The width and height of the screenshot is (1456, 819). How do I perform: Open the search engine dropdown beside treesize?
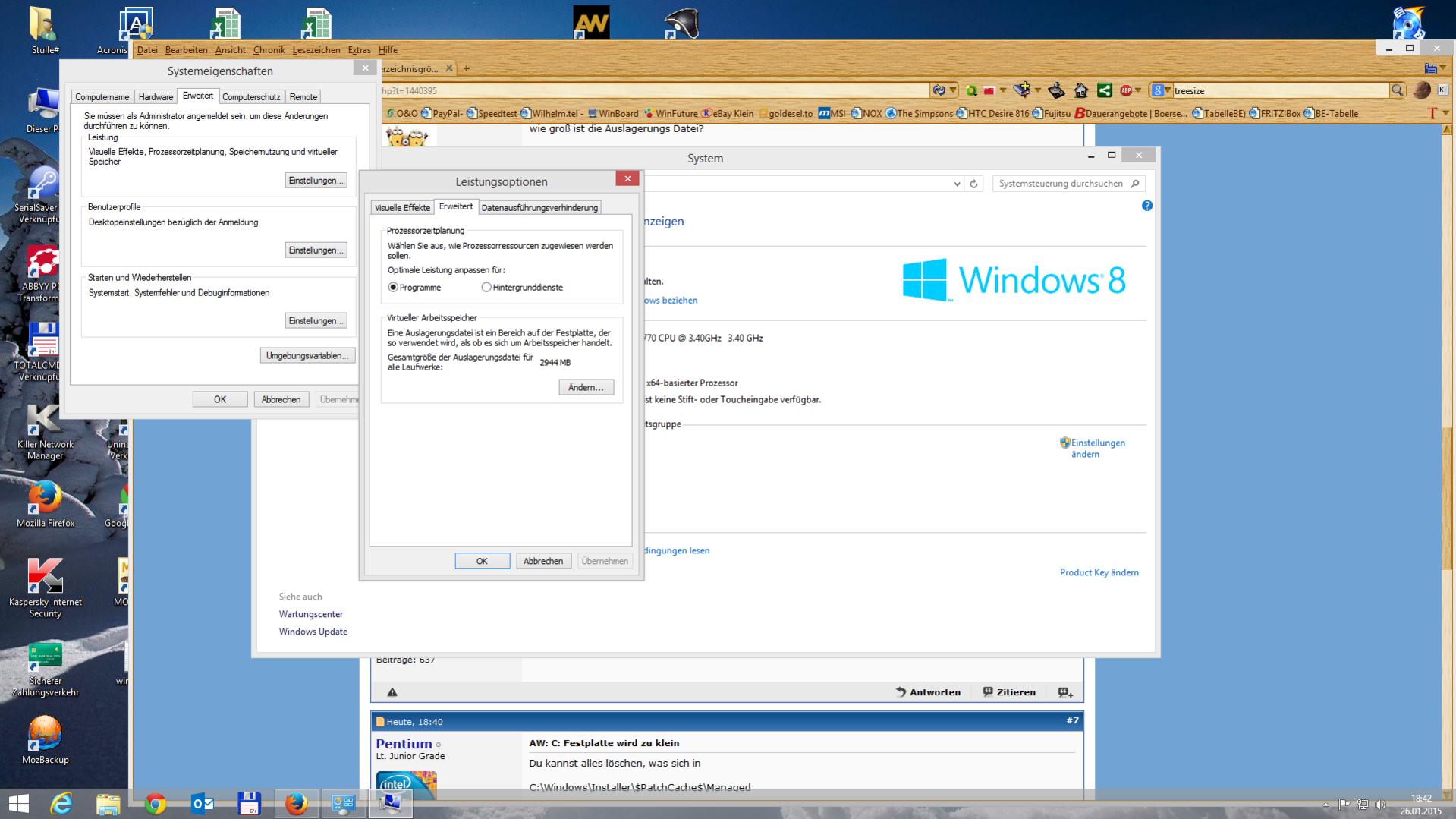[x=1167, y=90]
